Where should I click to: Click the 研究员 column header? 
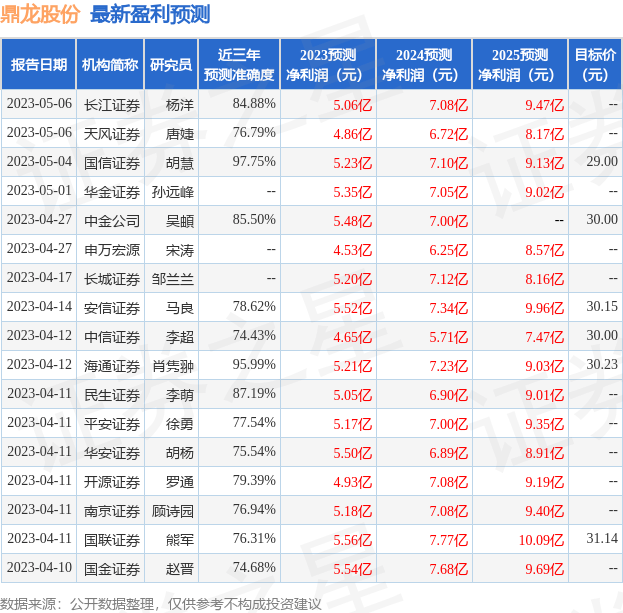[x=171, y=64]
